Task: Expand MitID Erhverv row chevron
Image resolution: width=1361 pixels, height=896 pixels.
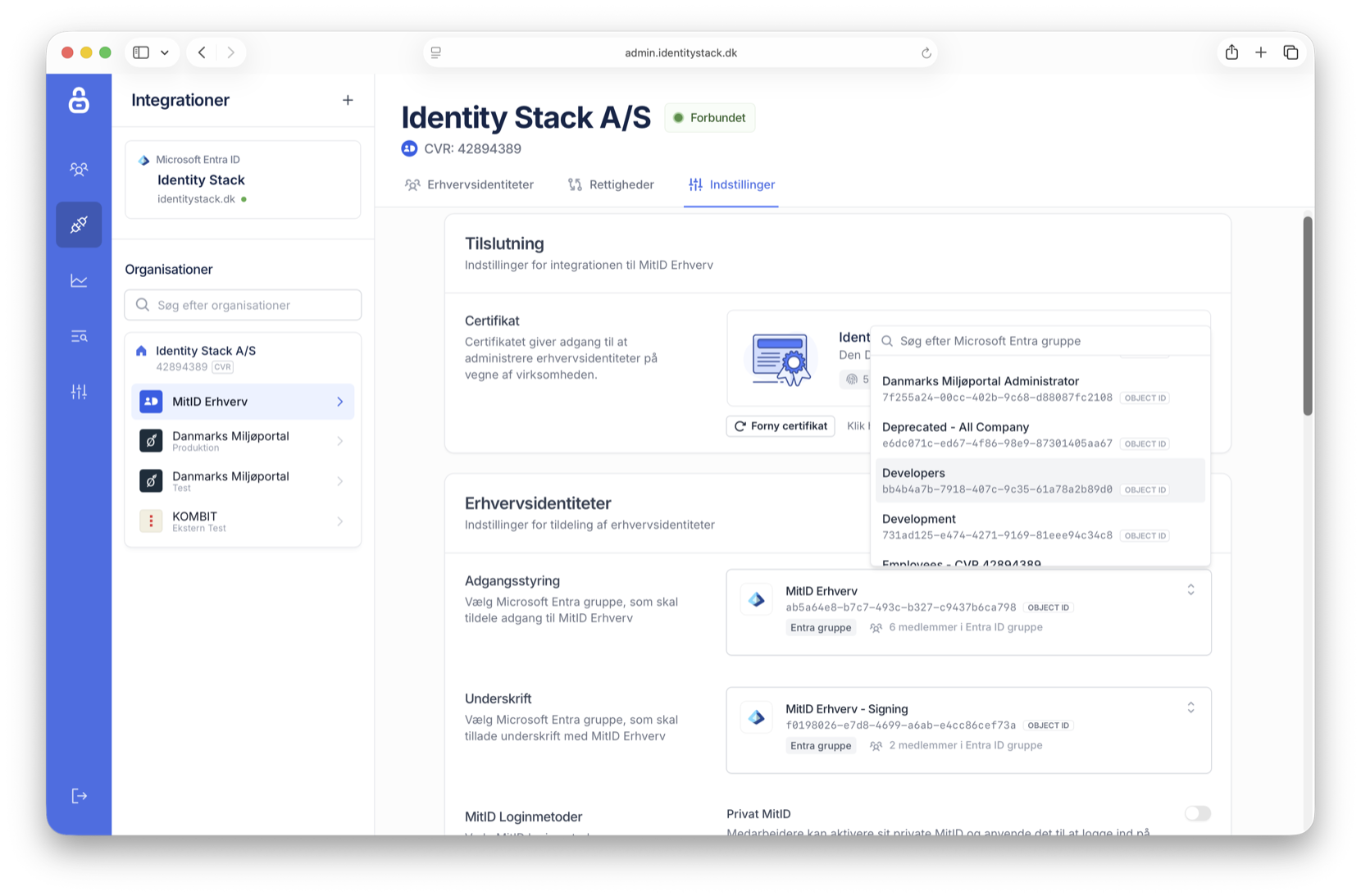Action: (339, 402)
